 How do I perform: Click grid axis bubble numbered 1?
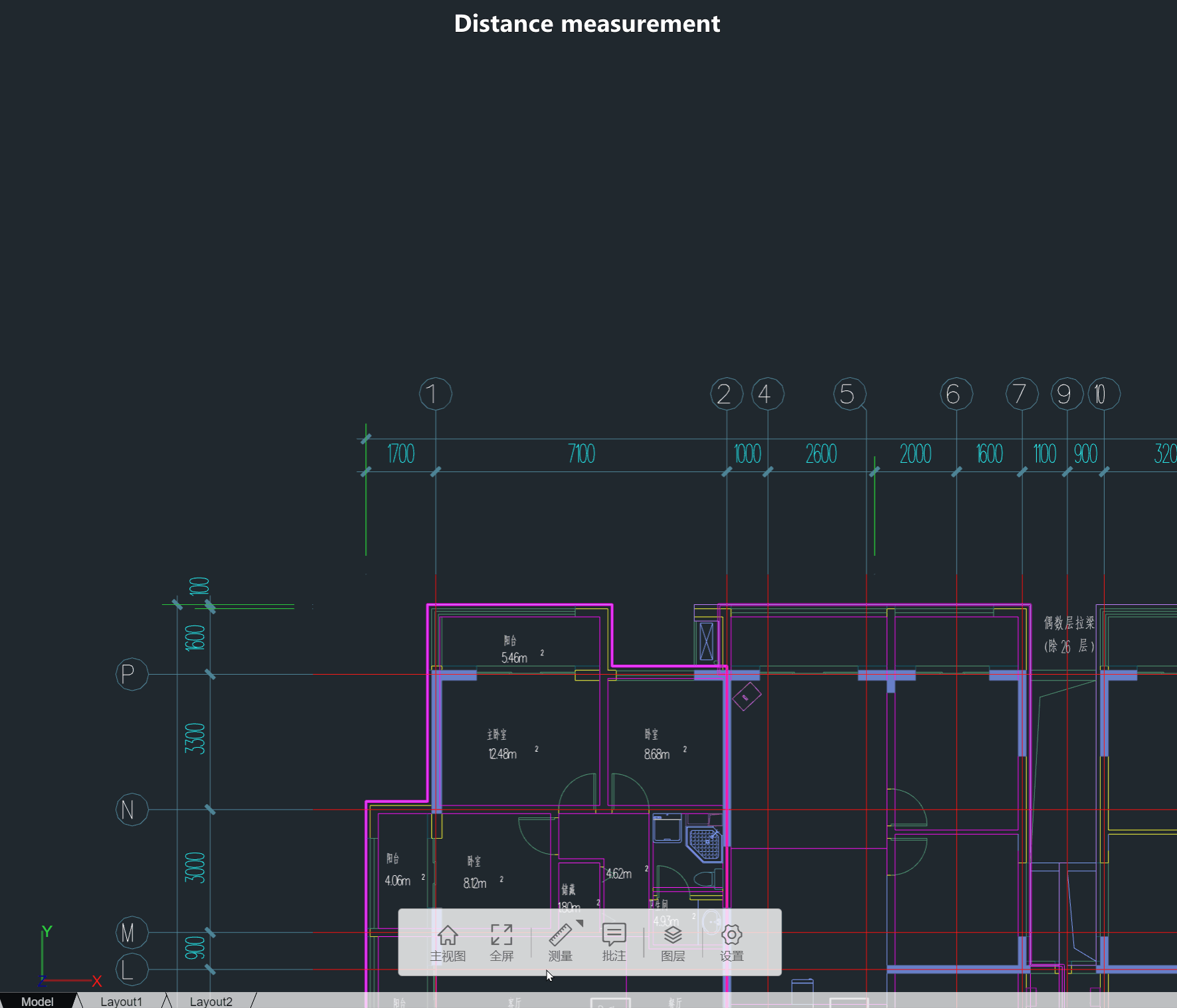point(435,394)
